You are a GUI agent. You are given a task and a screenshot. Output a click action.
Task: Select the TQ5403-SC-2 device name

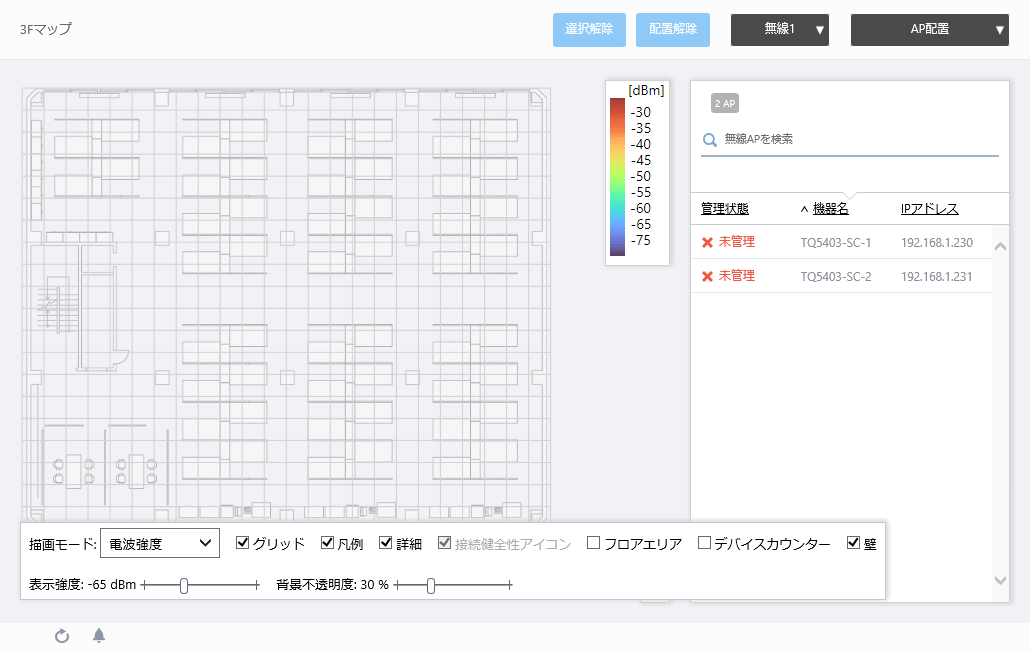pos(836,276)
